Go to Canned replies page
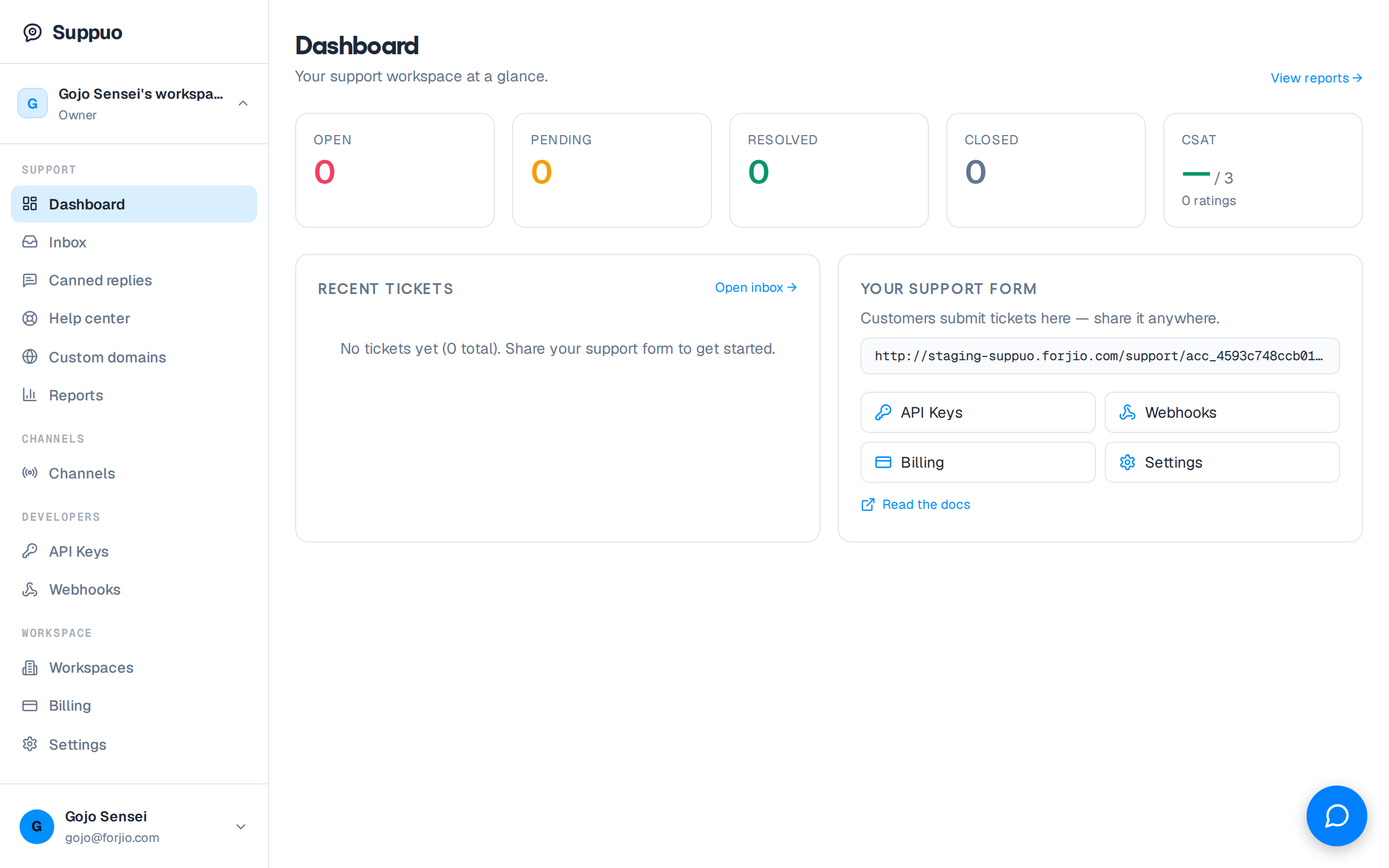Viewport: 1389px width, 868px height. (x=133, y=280)
